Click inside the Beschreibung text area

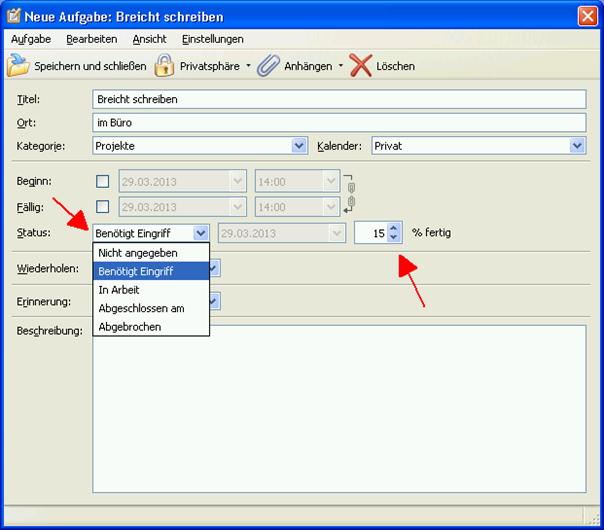pyautogui.click(x=339, y=409)
